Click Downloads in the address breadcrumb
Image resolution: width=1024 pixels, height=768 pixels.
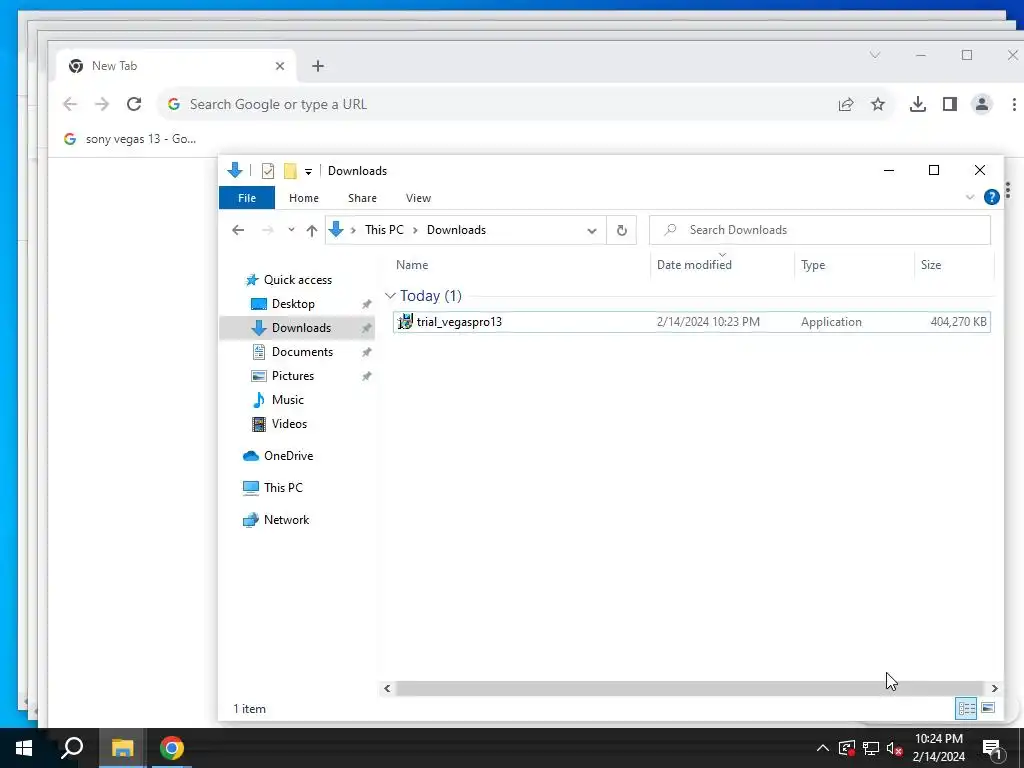pyautogui.click(x=456, y=230)
